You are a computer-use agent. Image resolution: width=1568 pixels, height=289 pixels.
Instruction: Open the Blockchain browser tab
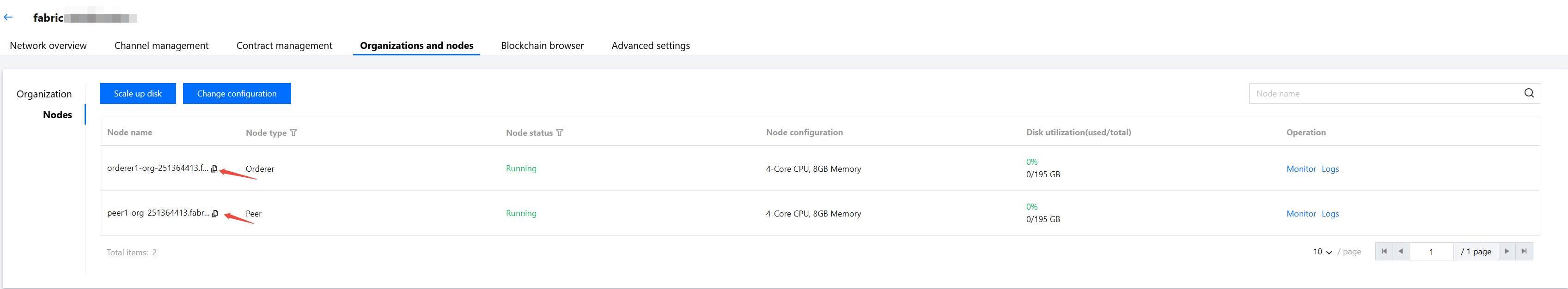point(542,46)
